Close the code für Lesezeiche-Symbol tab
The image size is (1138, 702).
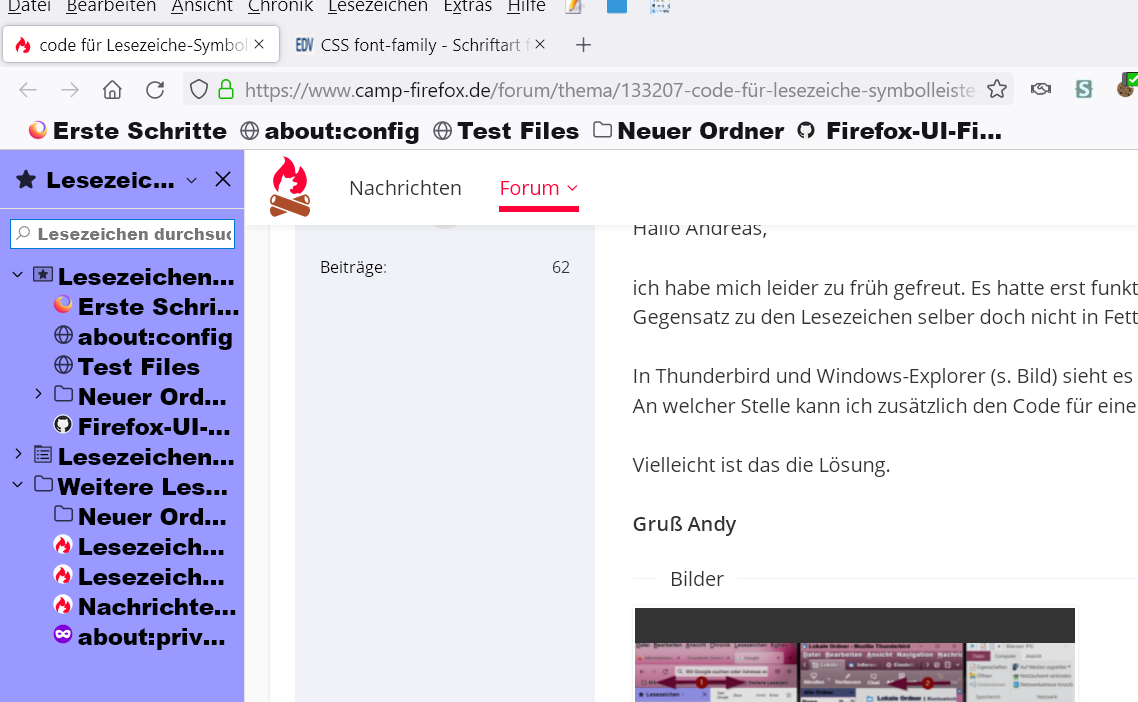[x=259, y=44]
